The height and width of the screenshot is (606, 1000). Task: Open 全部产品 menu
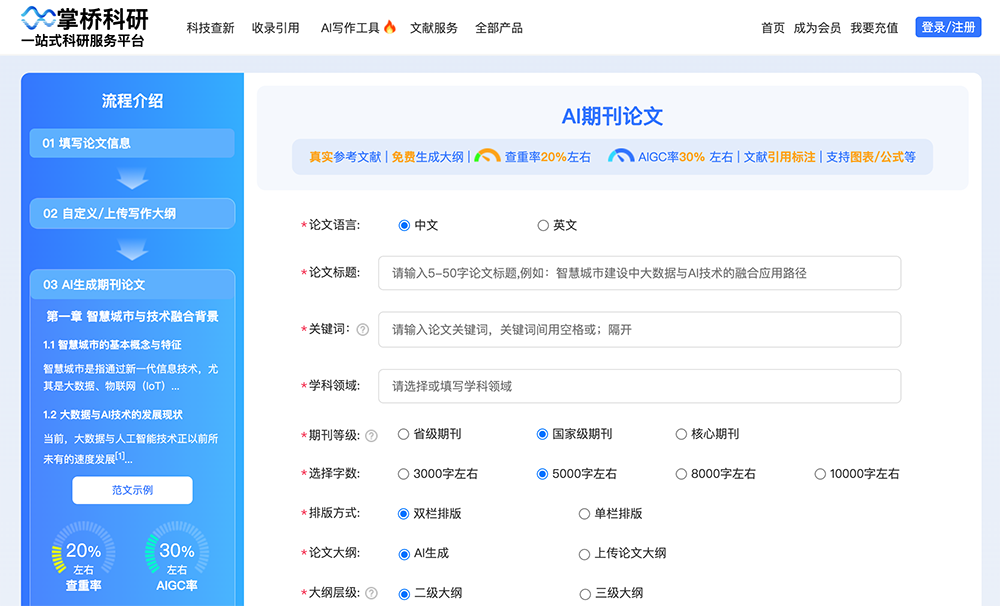click(499, 28)
